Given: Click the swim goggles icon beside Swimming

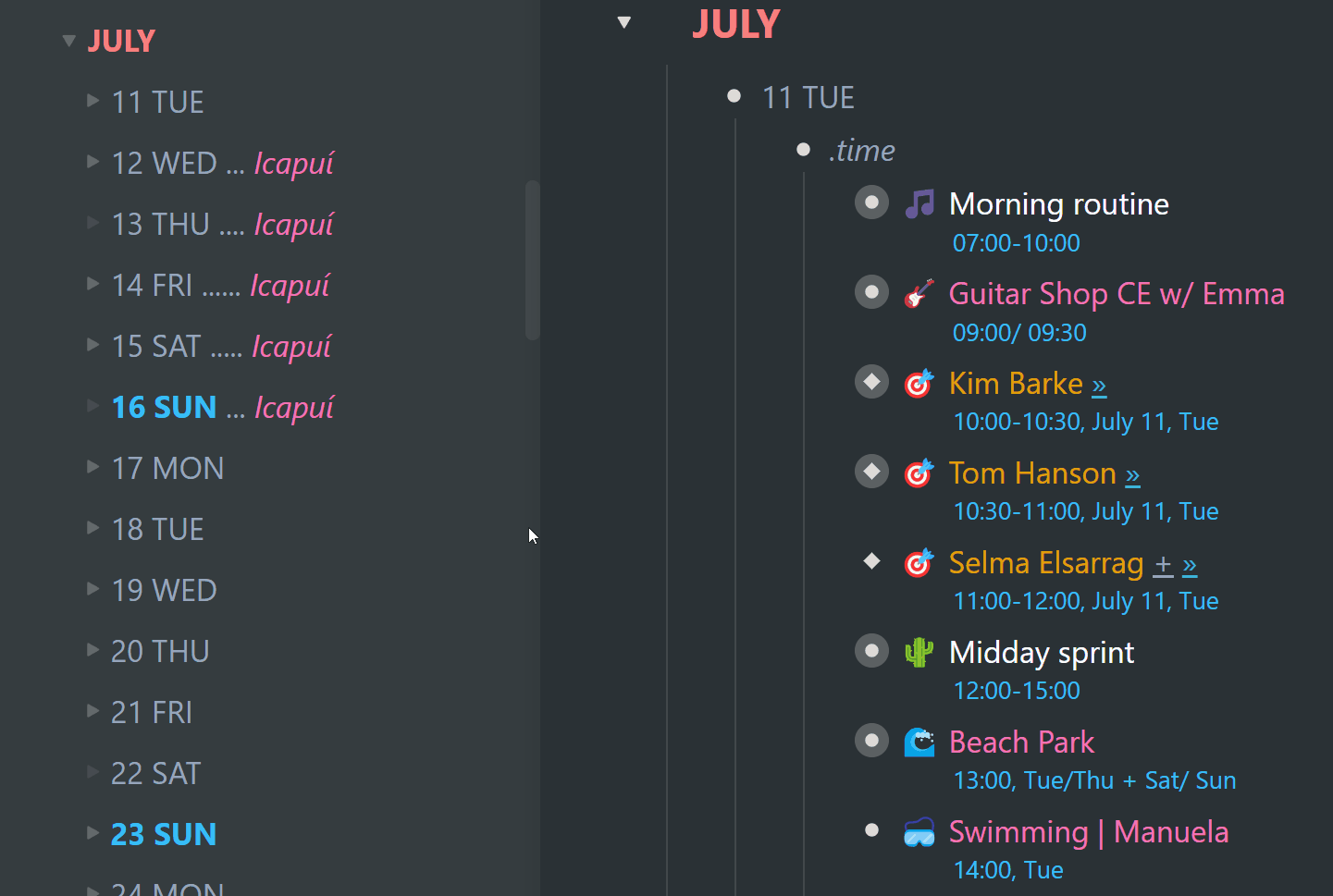Looking at the screenshot, I should tap(919, 831).
